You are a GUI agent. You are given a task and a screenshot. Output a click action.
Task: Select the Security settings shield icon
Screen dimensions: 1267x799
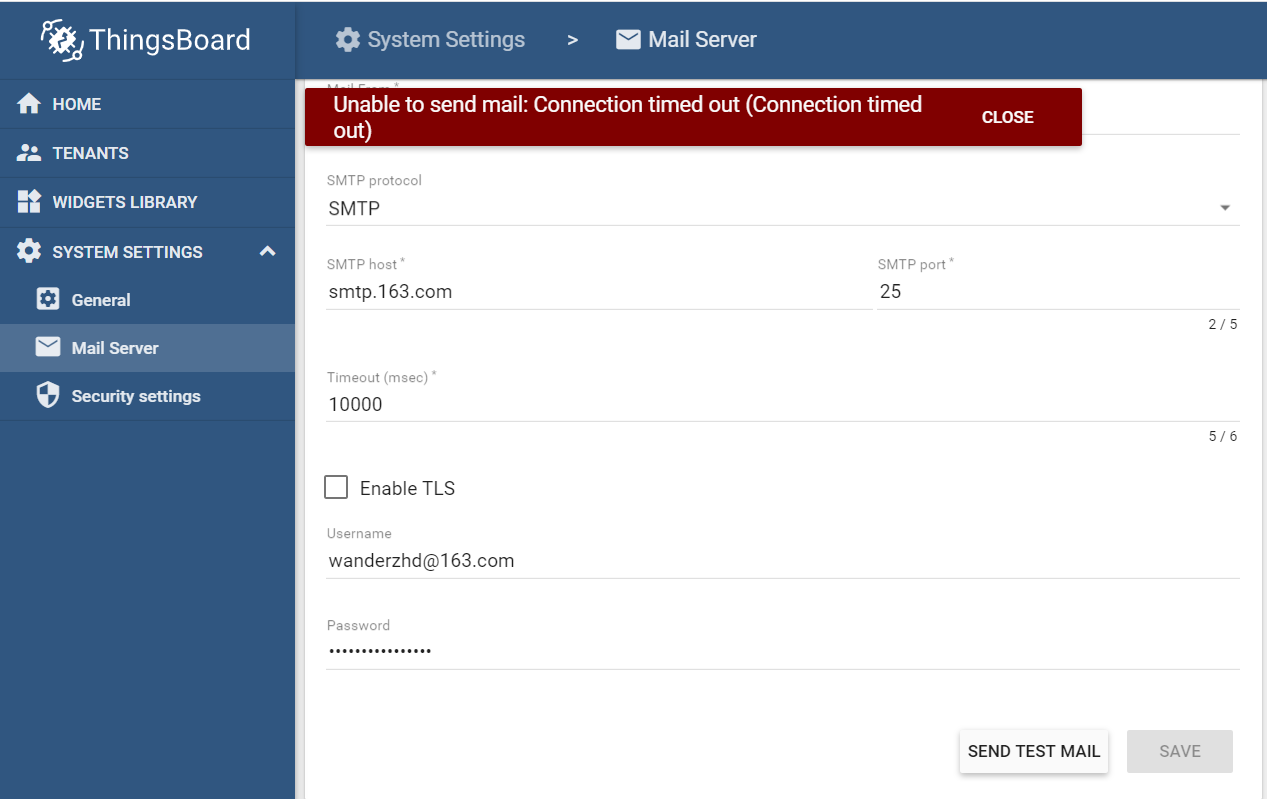(47, 395)
